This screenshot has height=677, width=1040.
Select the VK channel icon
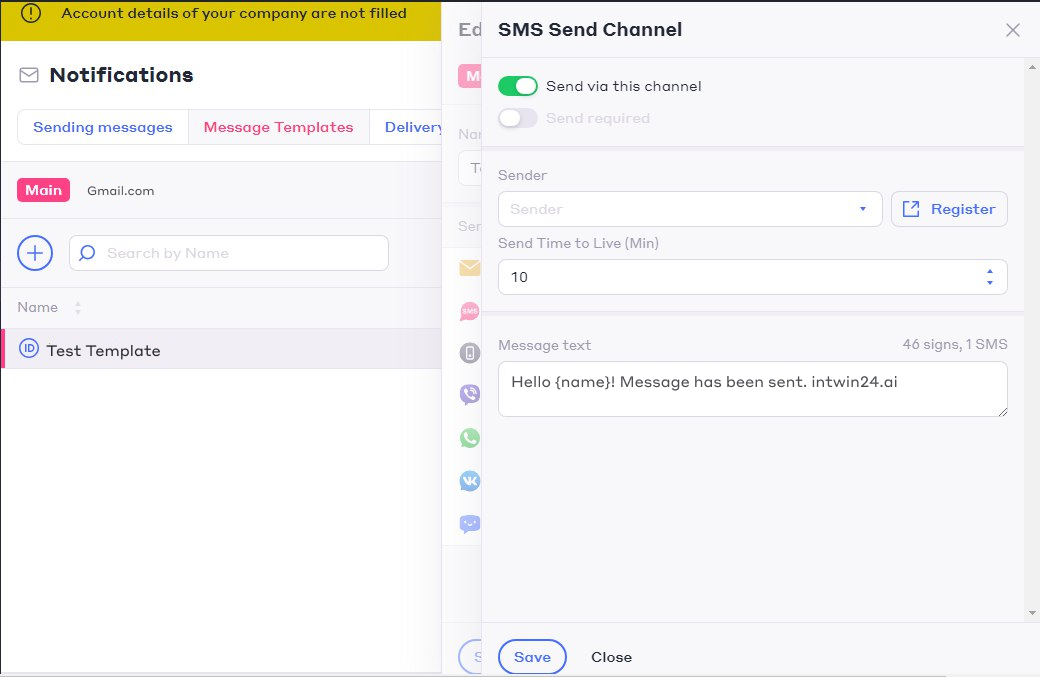pyautogui.click(x=469, y=481)
